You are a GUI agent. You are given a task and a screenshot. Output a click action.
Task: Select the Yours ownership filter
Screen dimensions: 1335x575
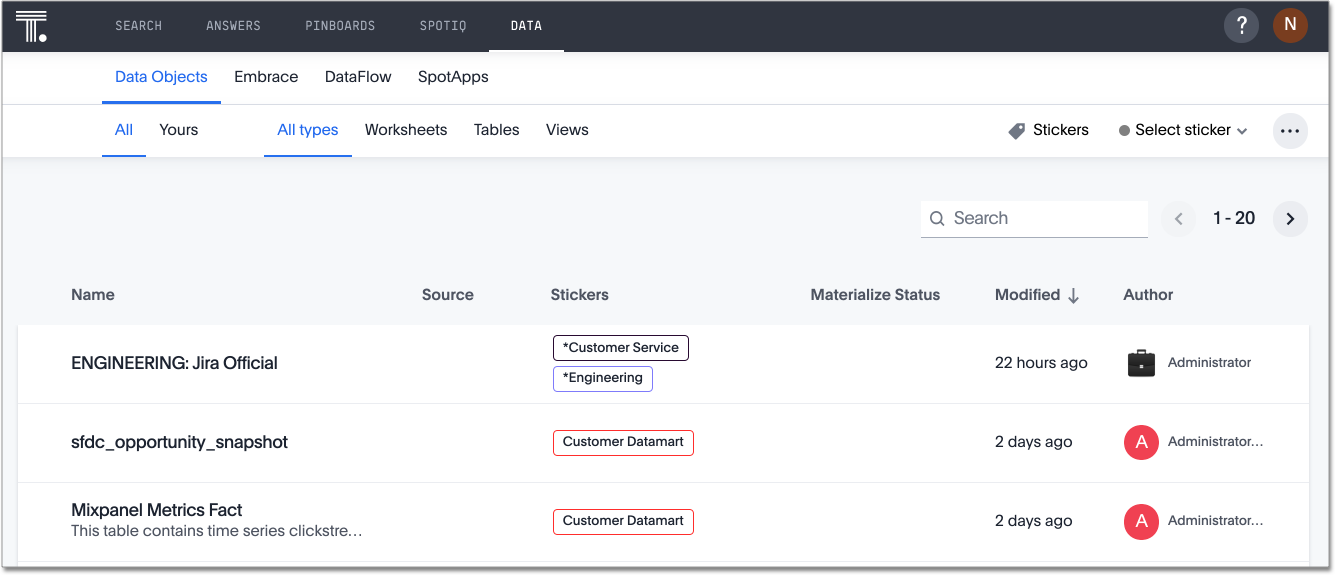coord(179,130)
